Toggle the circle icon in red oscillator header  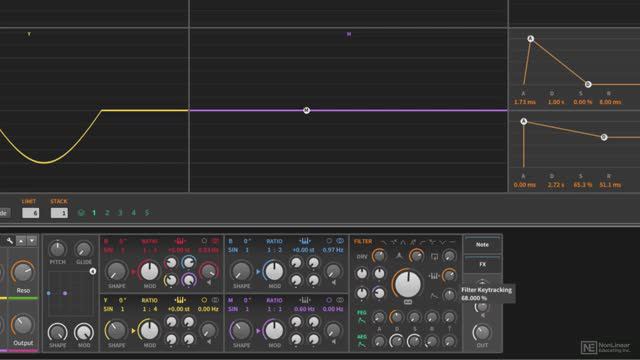tap(204, 241)
